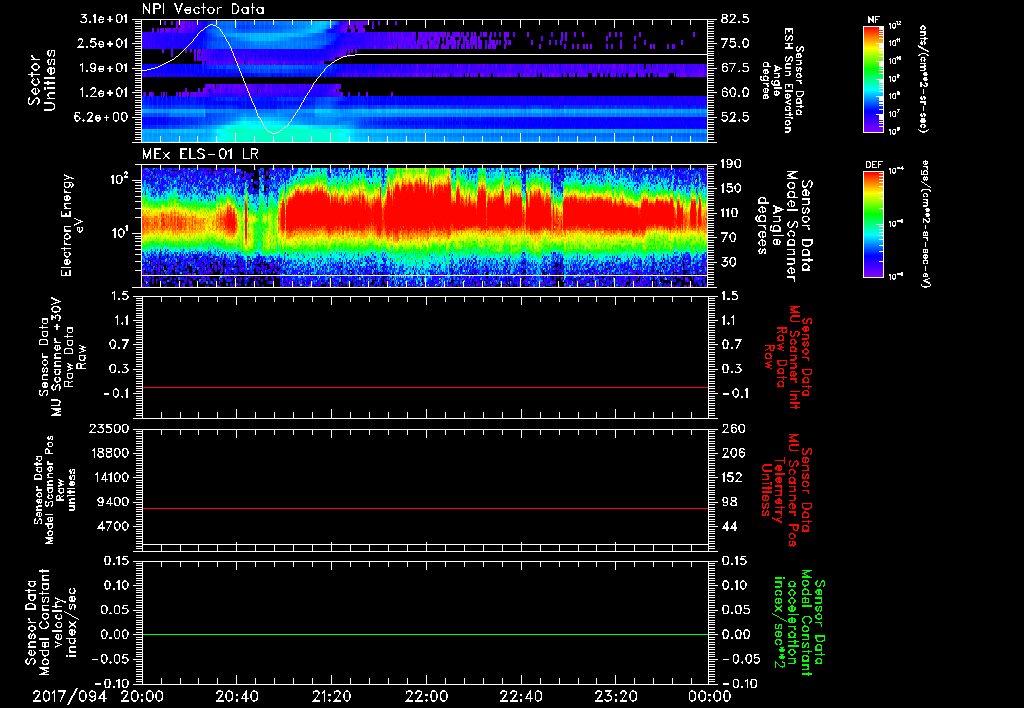
Task: Click the '14100' scanner position tick label
Action: [x=111, y=477]
